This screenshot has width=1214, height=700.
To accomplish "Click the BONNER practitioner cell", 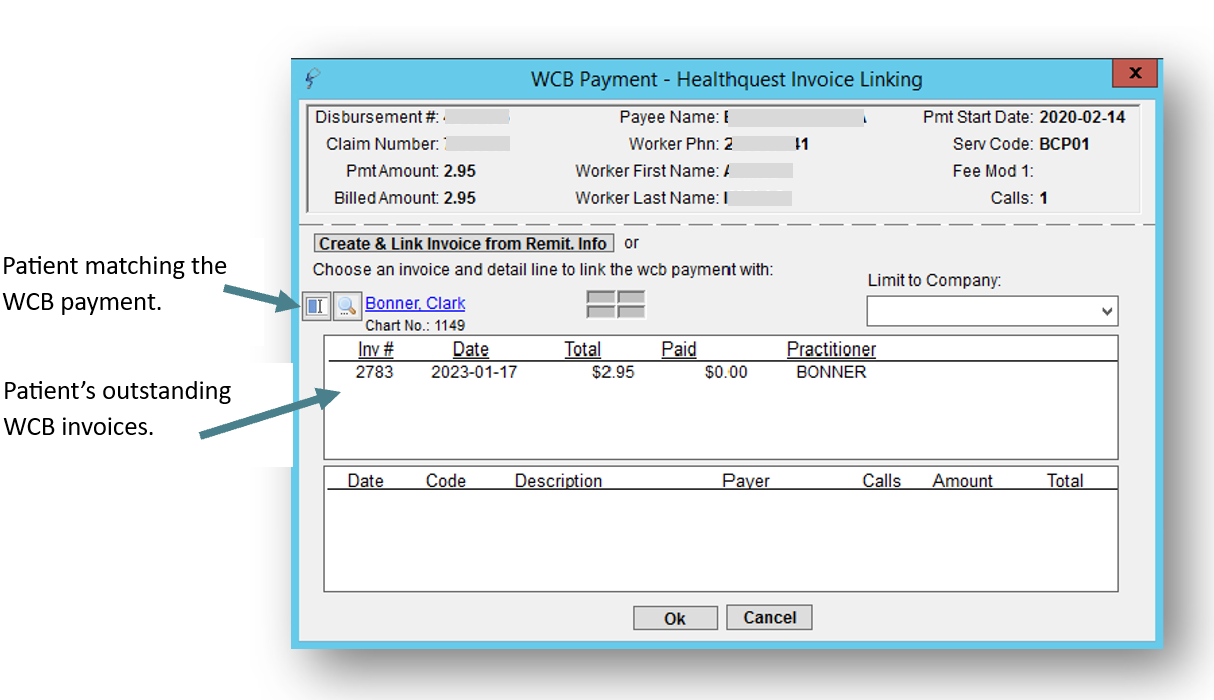I will [x=831, y=372].
